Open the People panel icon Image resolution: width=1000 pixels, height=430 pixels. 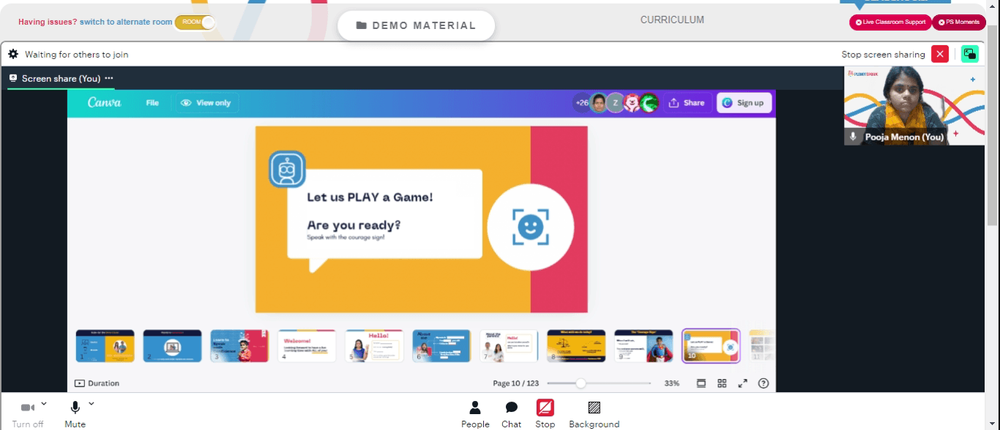click(475, 408)
